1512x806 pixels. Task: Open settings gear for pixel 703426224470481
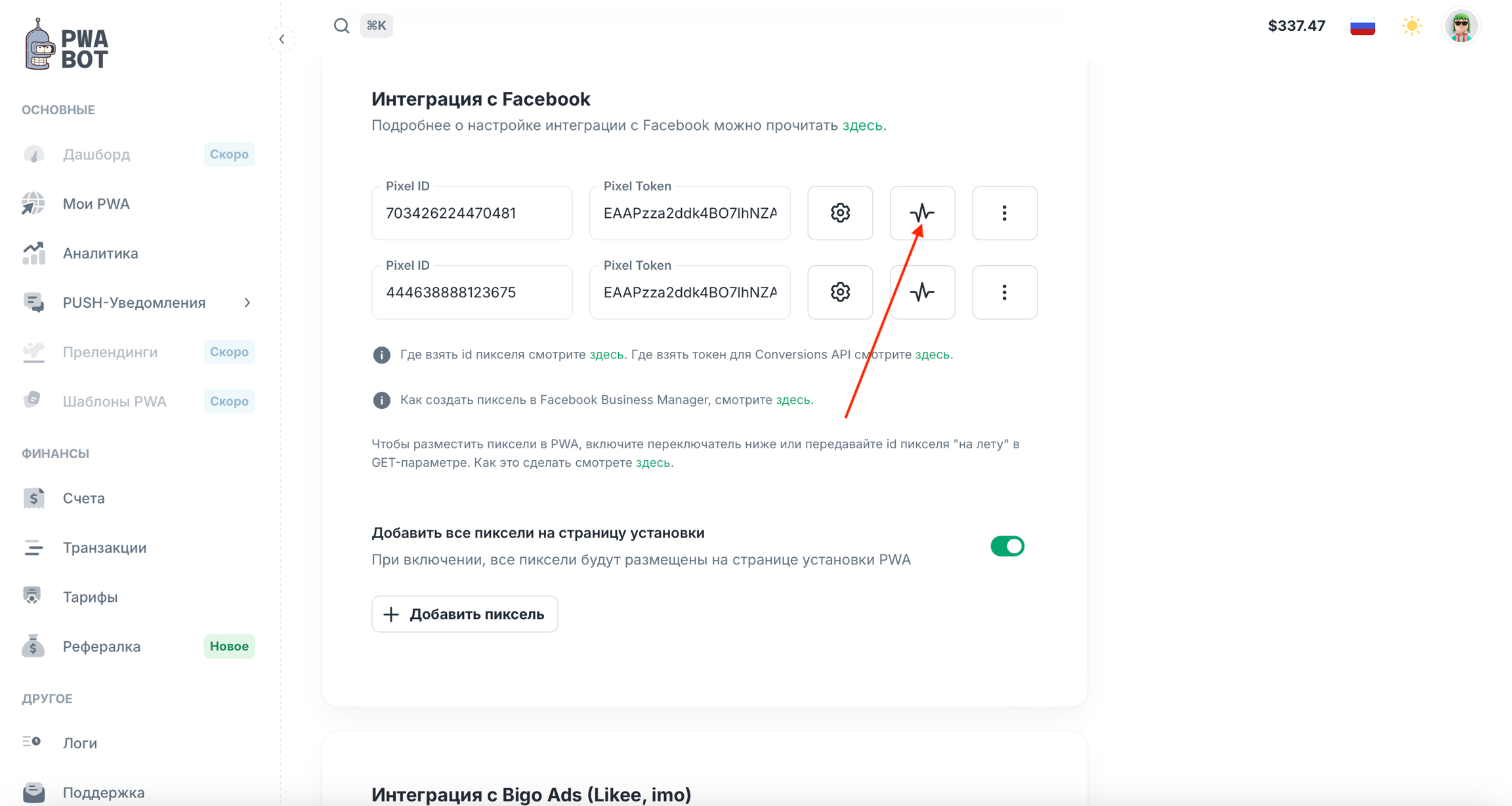tap(840, 213)
